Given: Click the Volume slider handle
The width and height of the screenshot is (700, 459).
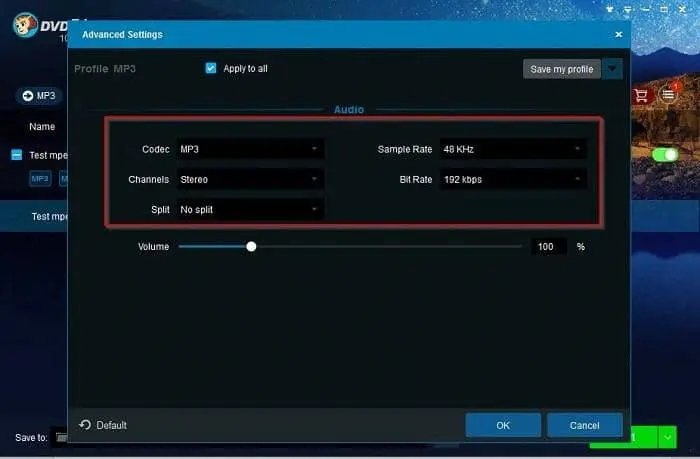Looking at the screenshot, I should [x=251, y=246].
